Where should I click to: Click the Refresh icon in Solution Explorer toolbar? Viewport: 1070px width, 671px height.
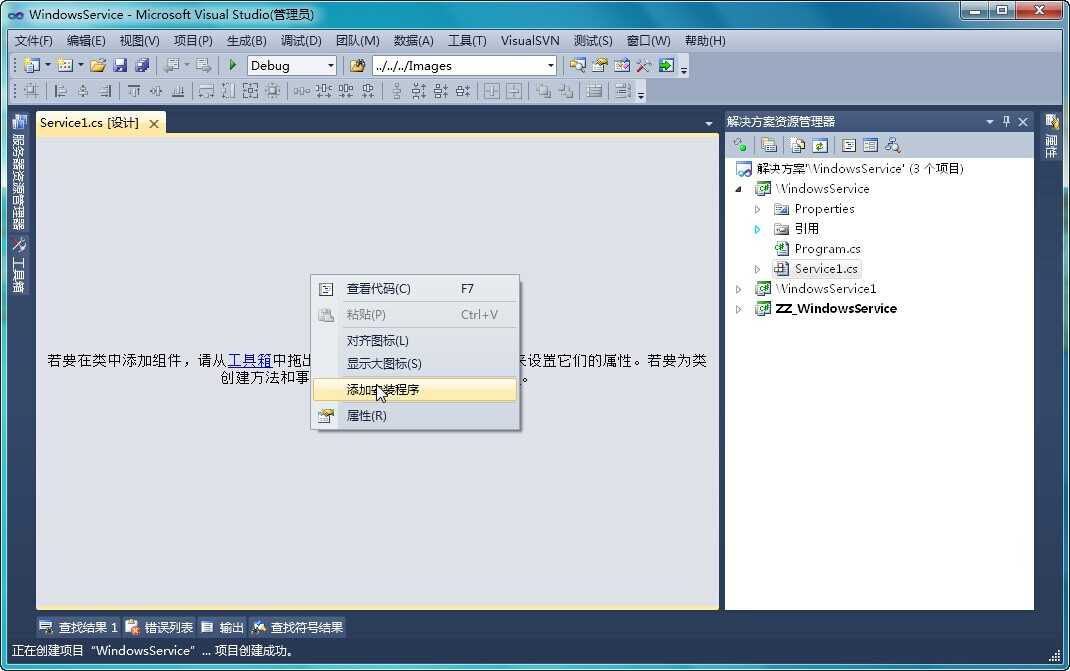(820, 145)
